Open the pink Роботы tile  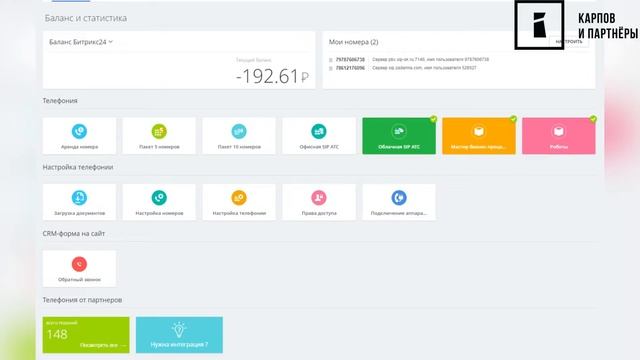[x=559, y=136]
